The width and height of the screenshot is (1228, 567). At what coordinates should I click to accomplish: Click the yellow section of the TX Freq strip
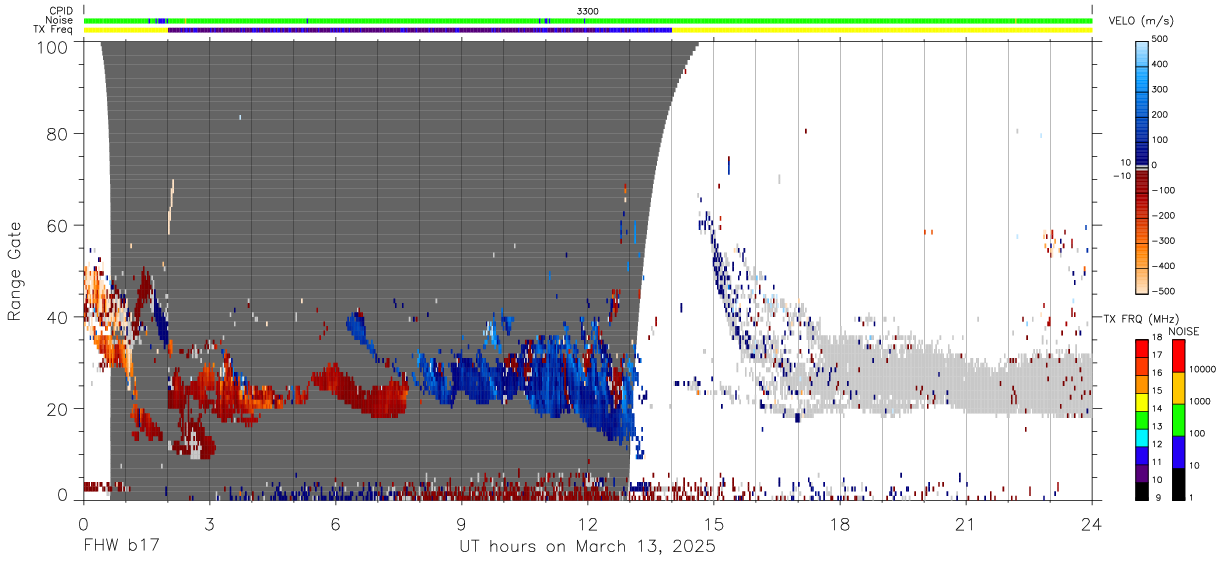tap(882, 30)
